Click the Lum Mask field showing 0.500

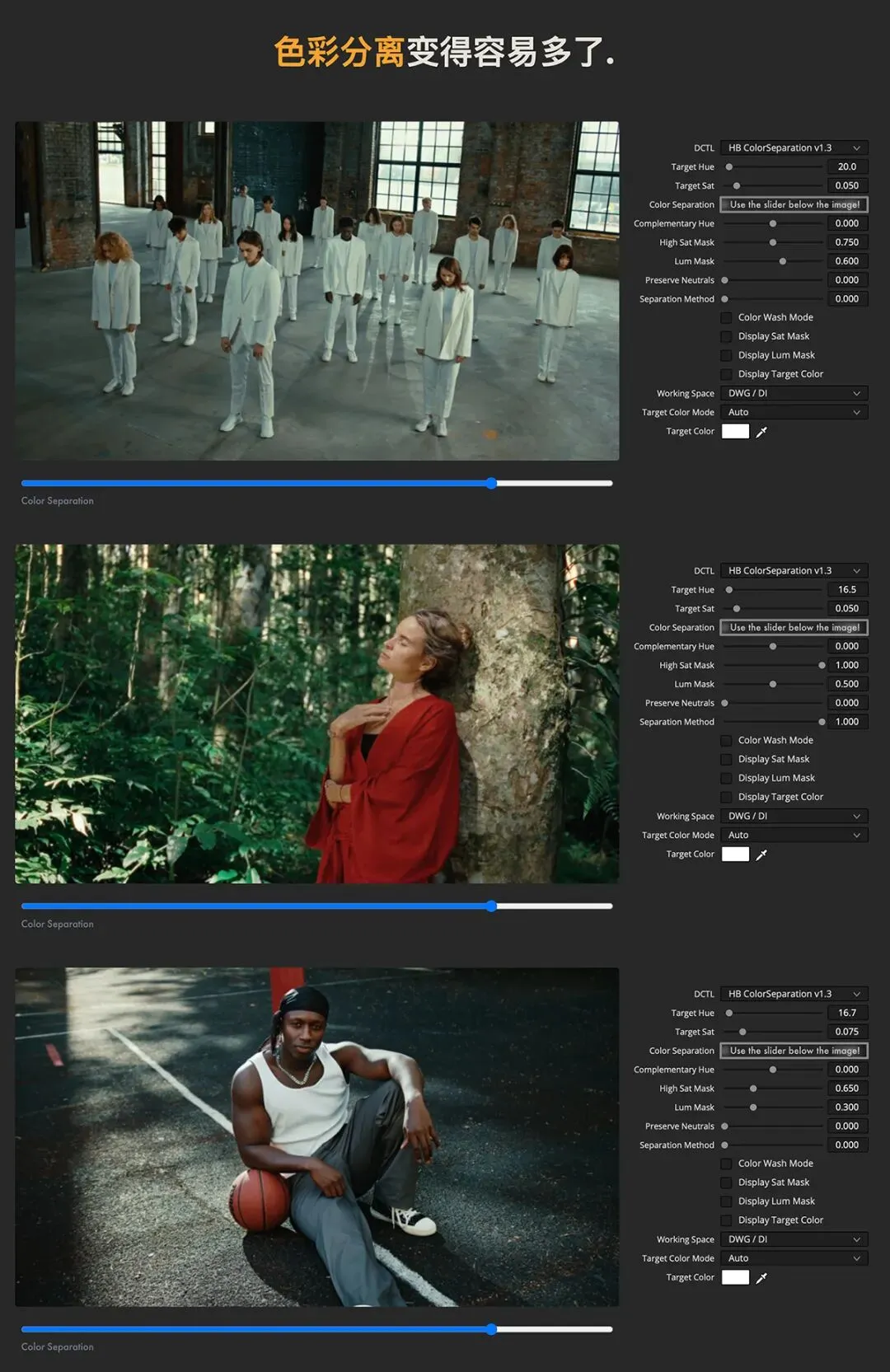click(x=847, y=684)
